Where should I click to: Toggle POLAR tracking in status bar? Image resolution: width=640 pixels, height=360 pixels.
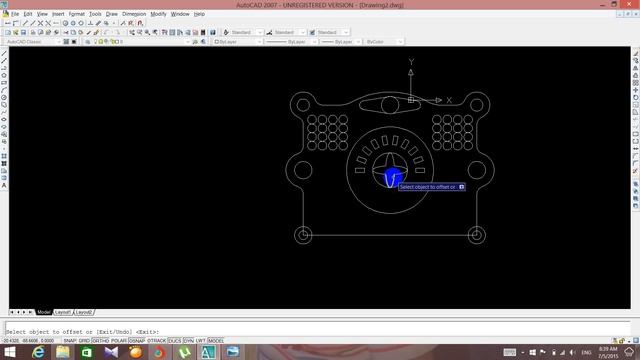click(119, 340)
